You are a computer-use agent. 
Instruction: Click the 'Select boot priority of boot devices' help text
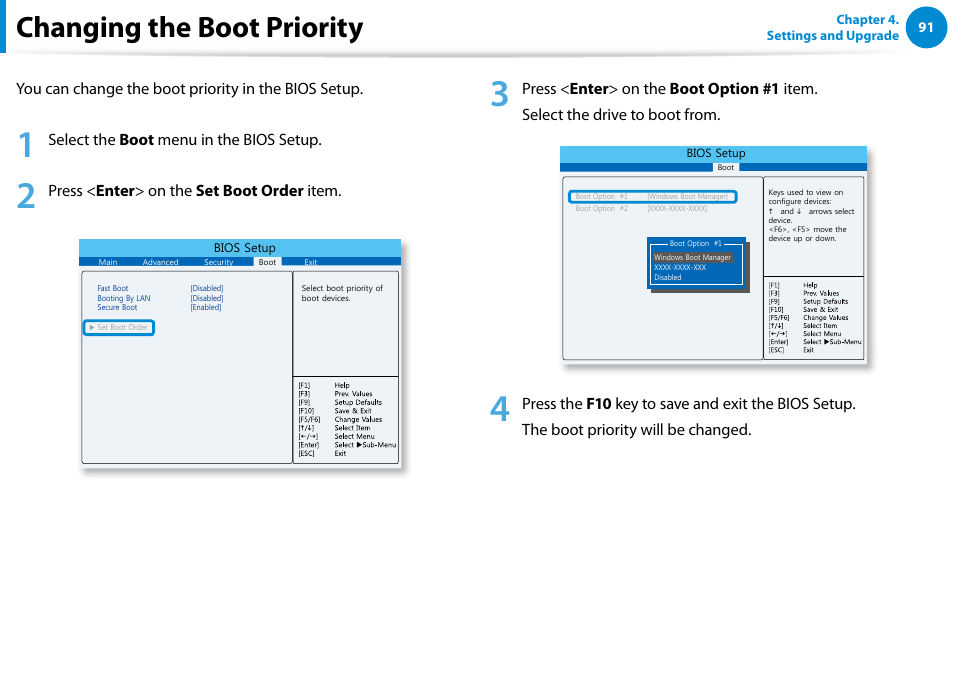[x=342, y=293]
